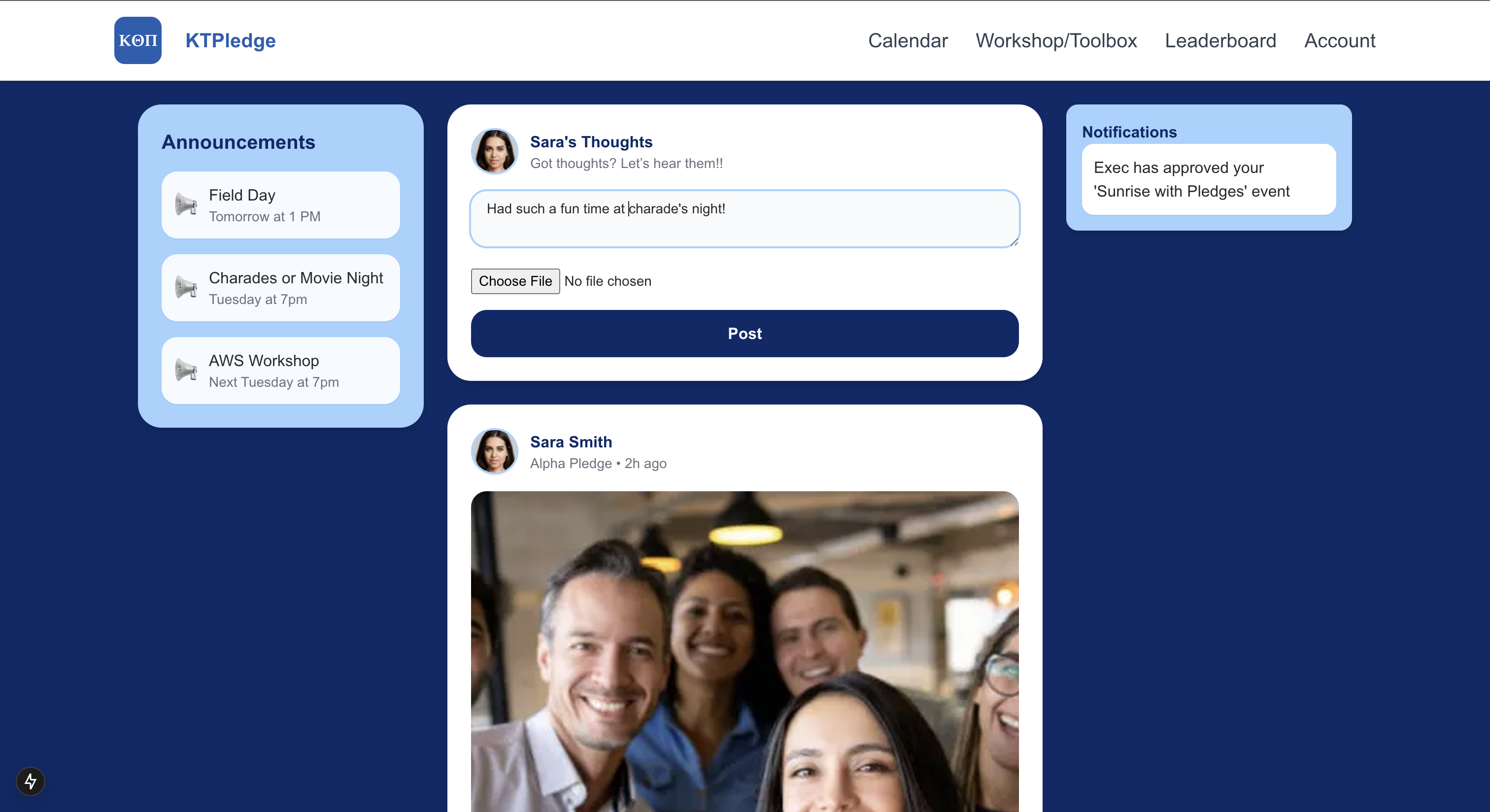Open the Calendar page
Viewport: 1490px width, 812px height.
pyautogui.click(x=908, y=40)
